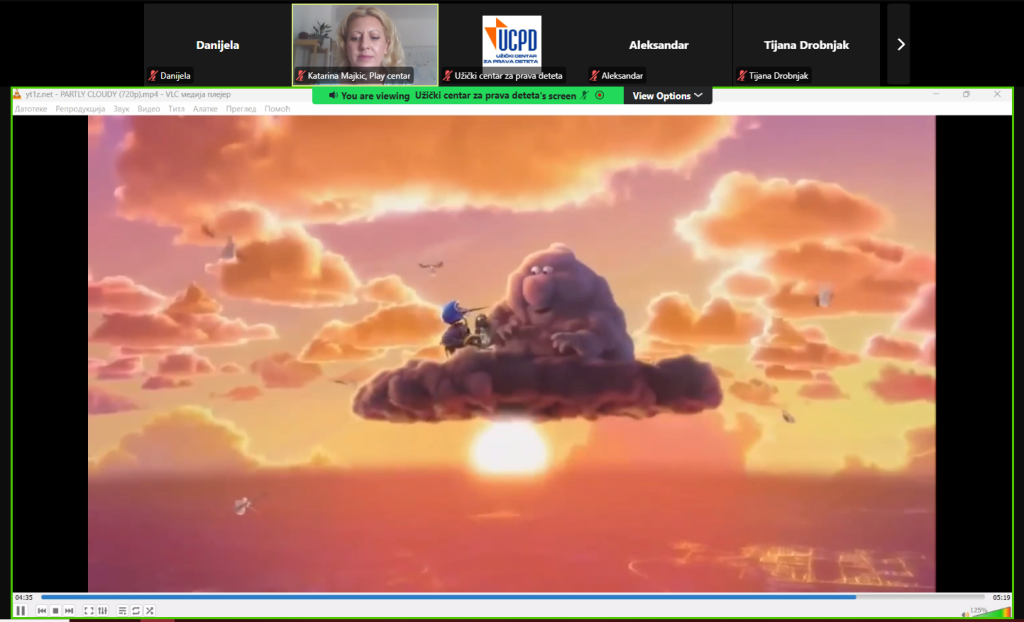This screenshot has height=622, width=1024.
Task: Click Katarina Majkic's muted microphone icon
Action: click(x=300, y=76)
